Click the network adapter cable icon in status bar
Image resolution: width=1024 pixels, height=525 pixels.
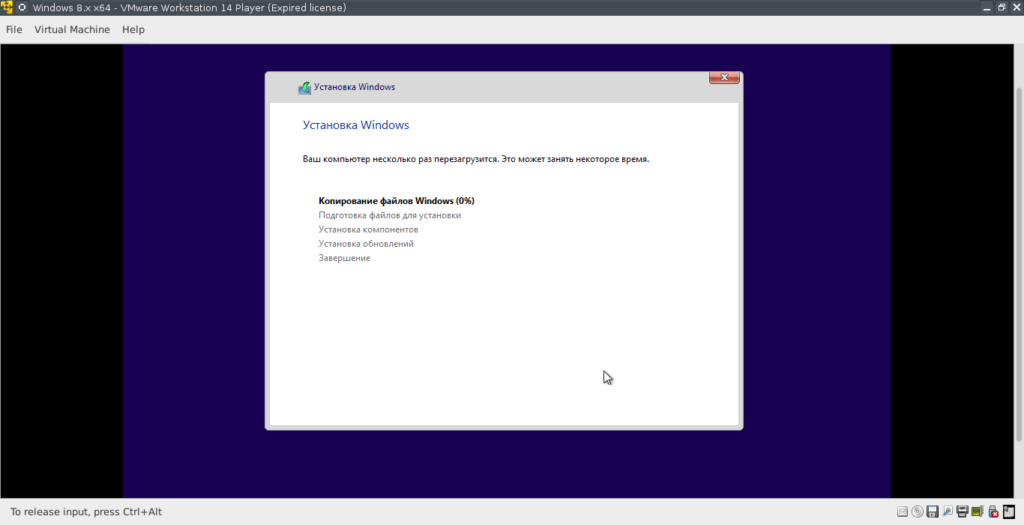coord(948,511)
